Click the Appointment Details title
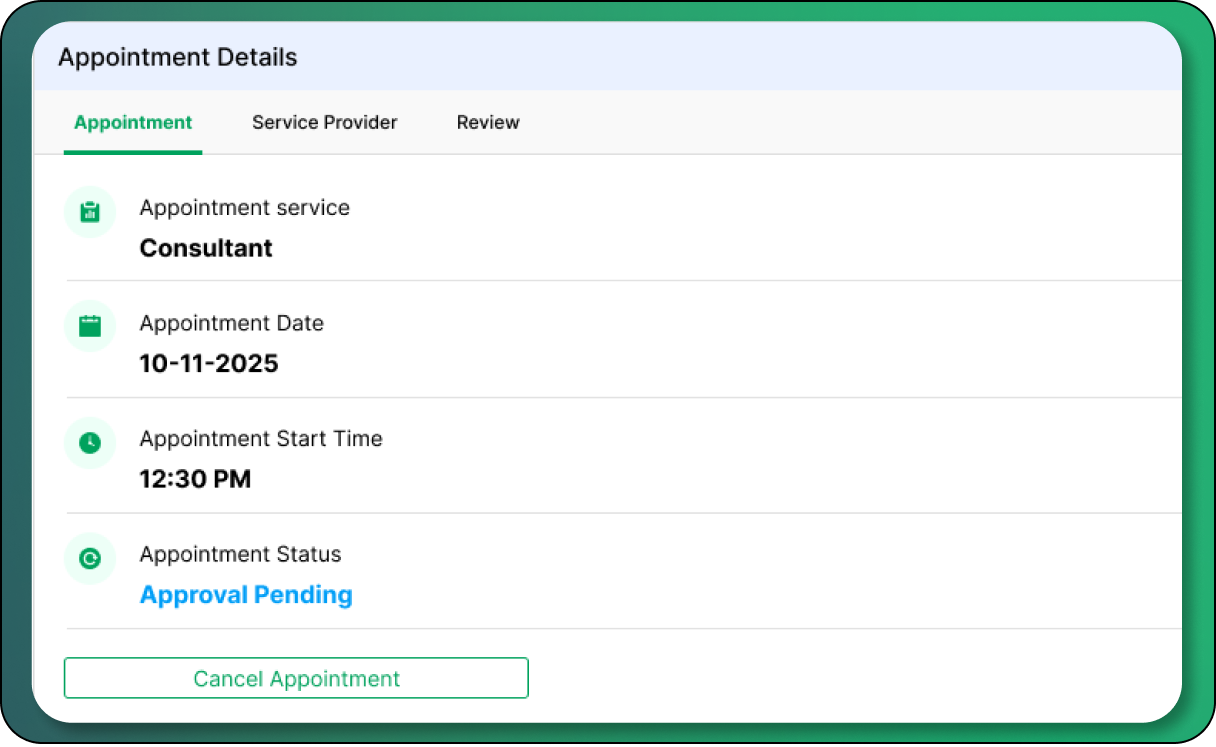The width and height of the screenshot is (1216, 747). (177, 57)
